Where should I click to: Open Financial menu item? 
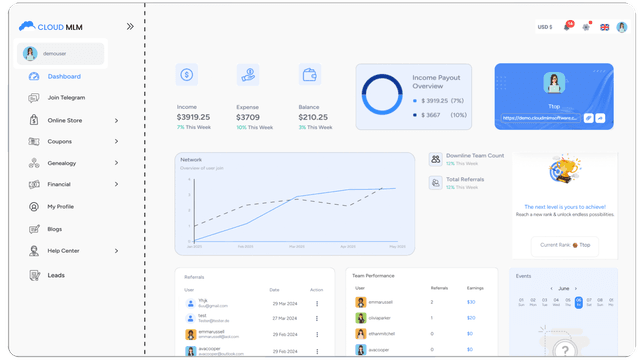click(59, 184)
